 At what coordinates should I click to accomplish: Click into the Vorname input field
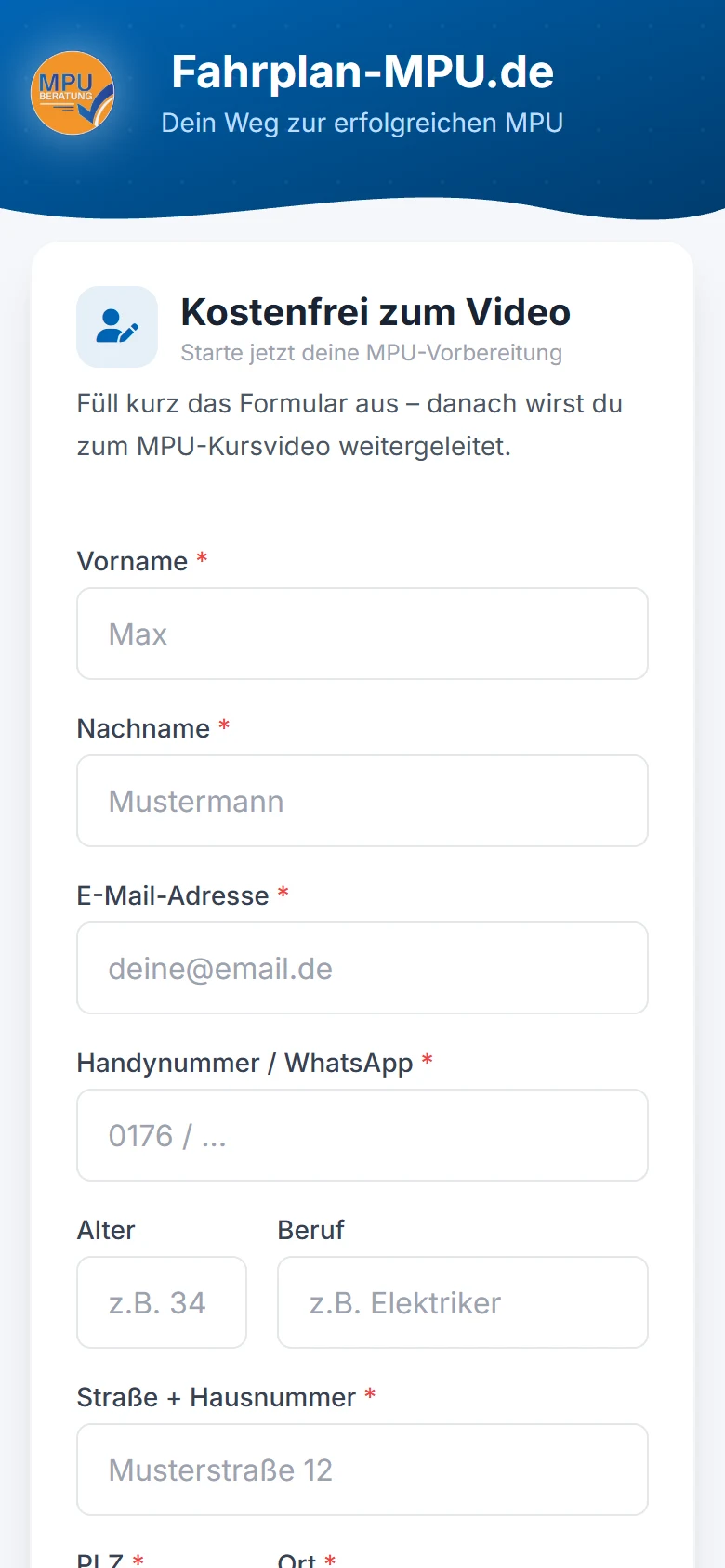[362, 633]
